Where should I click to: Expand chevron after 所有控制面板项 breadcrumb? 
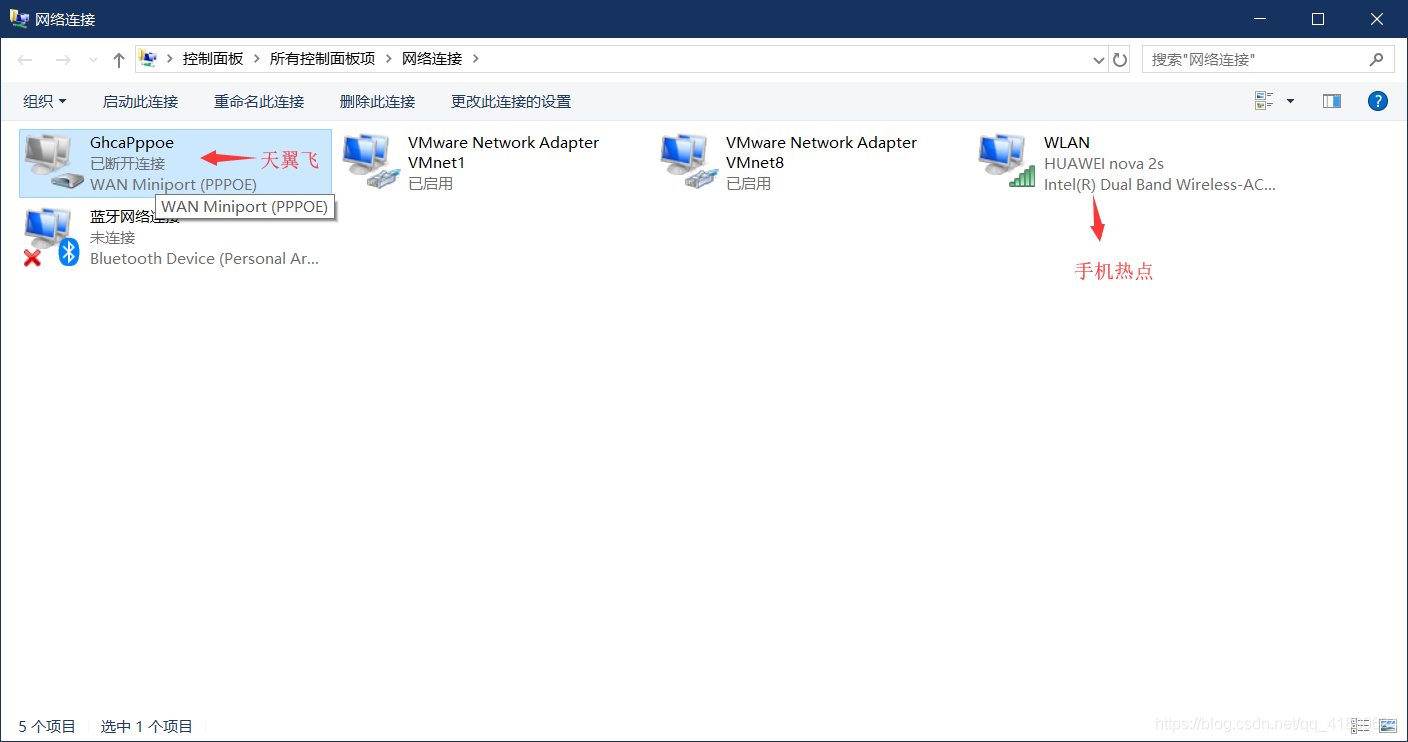pyautogui.click(x=389, y=59)
